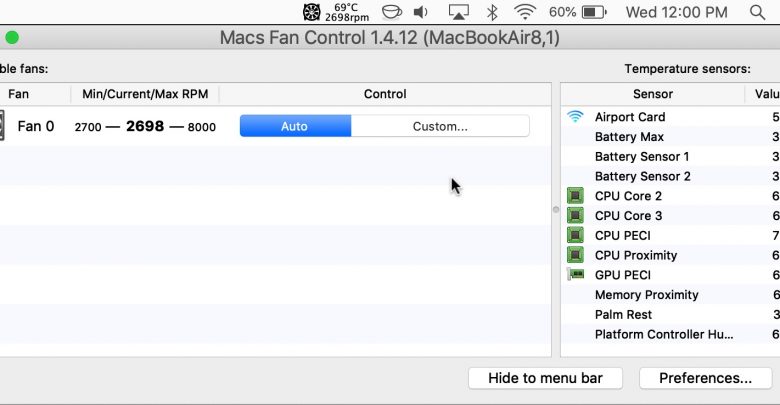Click the Sensor column header
This screenshot has width=780, height=405.
coord(653,94)
